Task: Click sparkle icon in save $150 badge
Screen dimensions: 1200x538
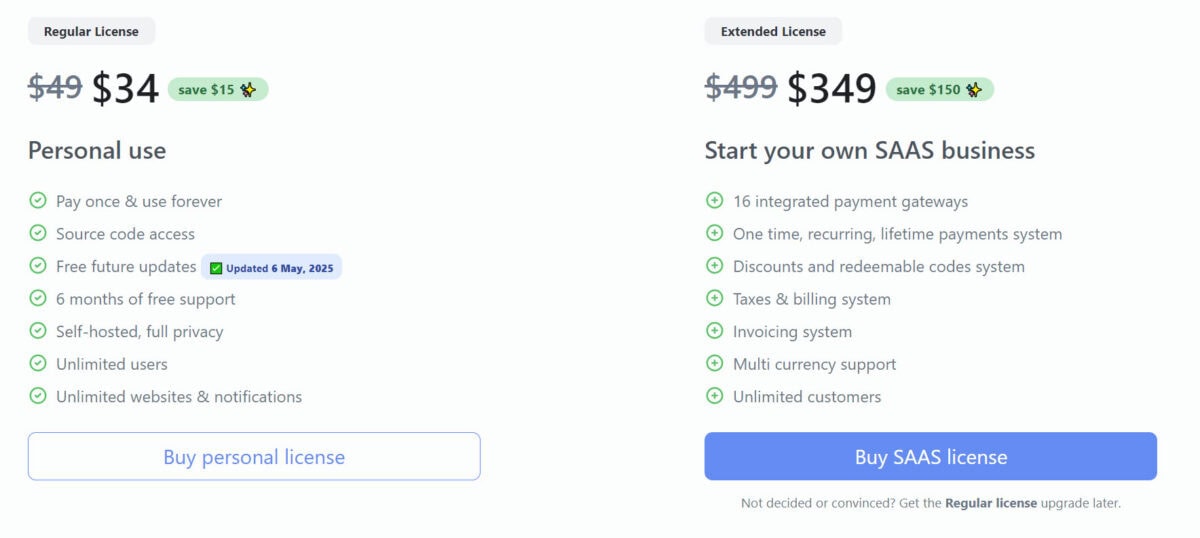Action: tap(974, 90)
